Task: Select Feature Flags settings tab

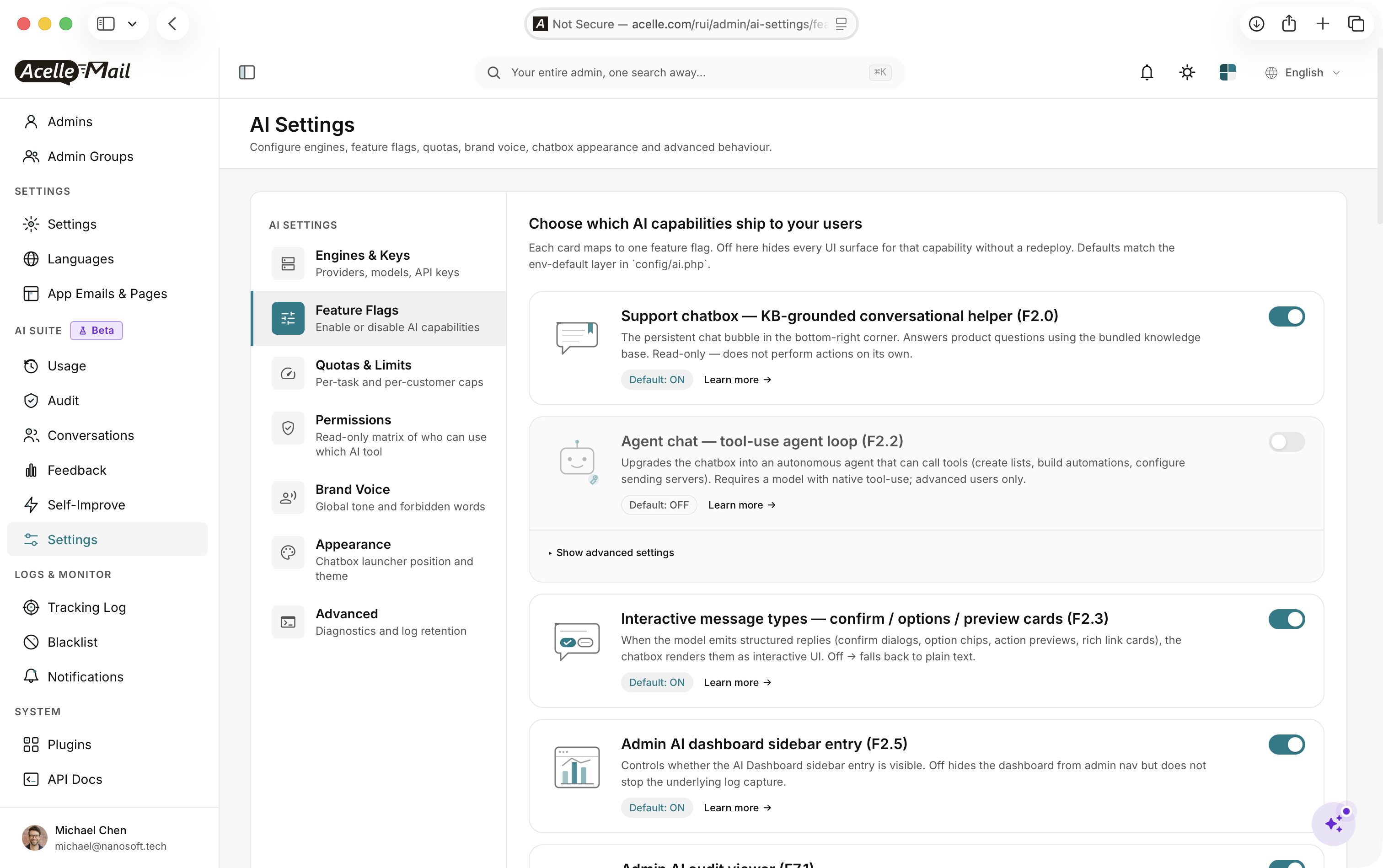Action: click(x=378, y=319)
